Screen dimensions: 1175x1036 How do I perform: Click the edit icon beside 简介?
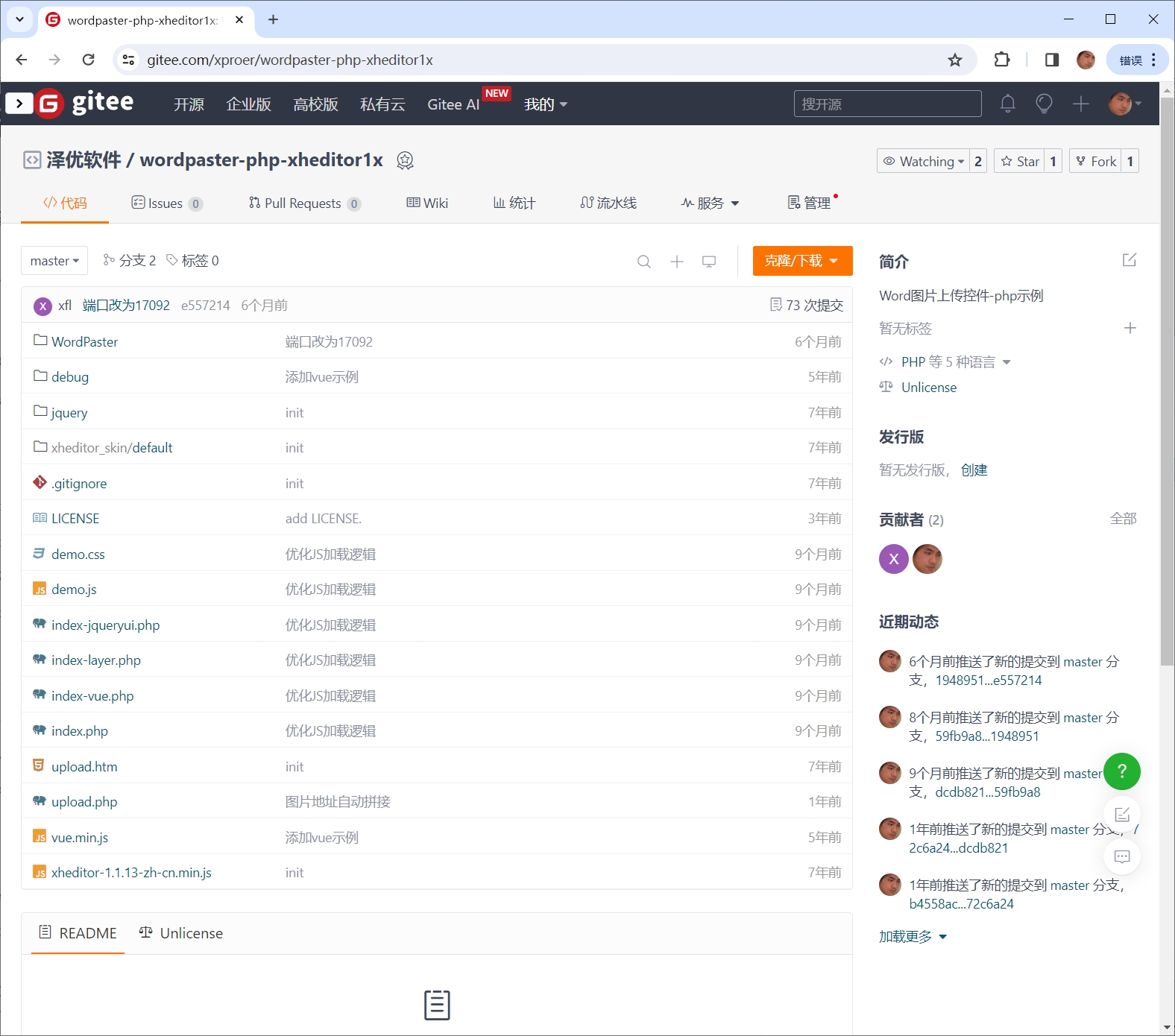(1130, 260)
